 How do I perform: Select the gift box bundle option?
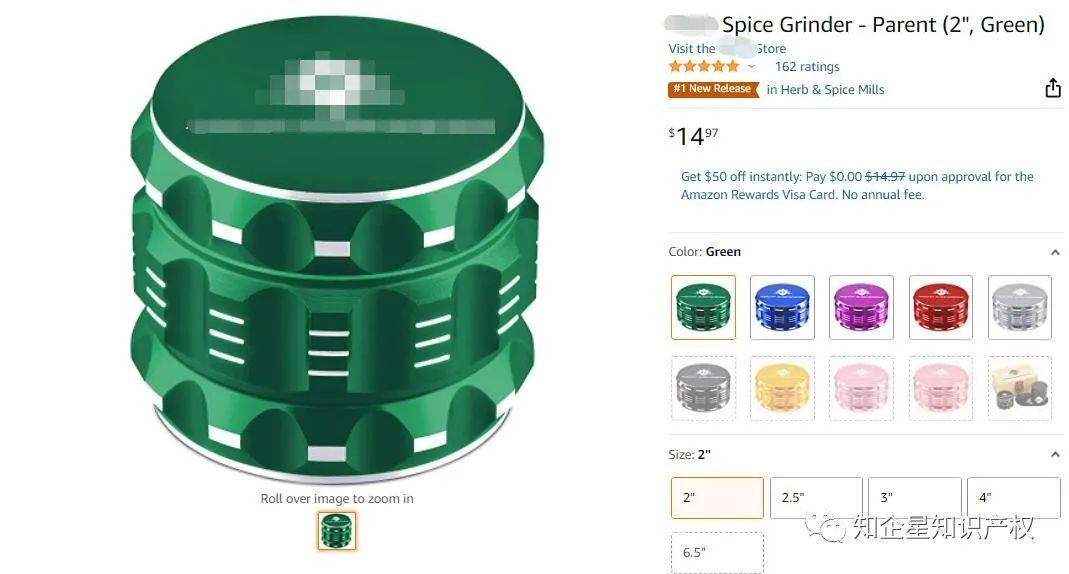pos(1020,388)
